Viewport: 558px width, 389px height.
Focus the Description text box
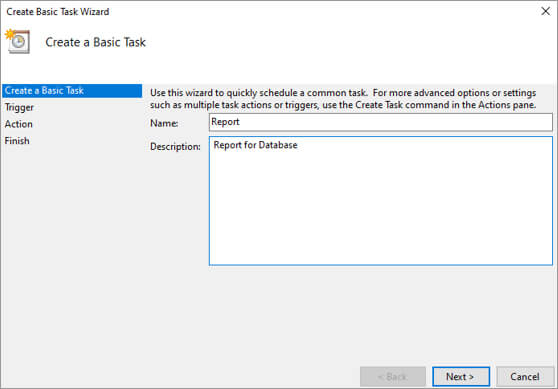[380, 201]
